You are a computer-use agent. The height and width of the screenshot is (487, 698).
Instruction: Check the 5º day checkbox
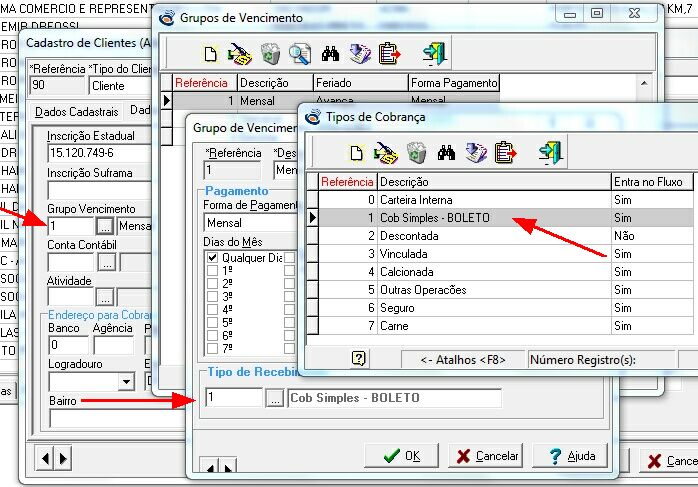tap(212, 322)
